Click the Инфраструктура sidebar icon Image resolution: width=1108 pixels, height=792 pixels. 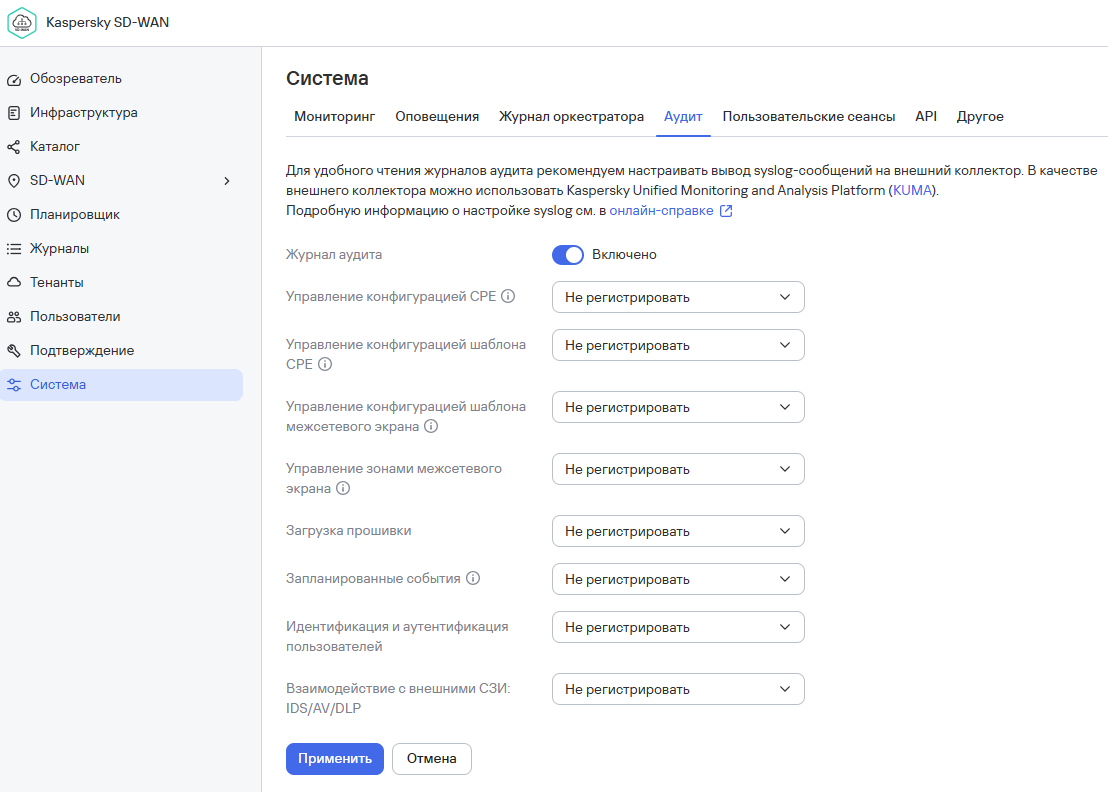pos(14,113)
